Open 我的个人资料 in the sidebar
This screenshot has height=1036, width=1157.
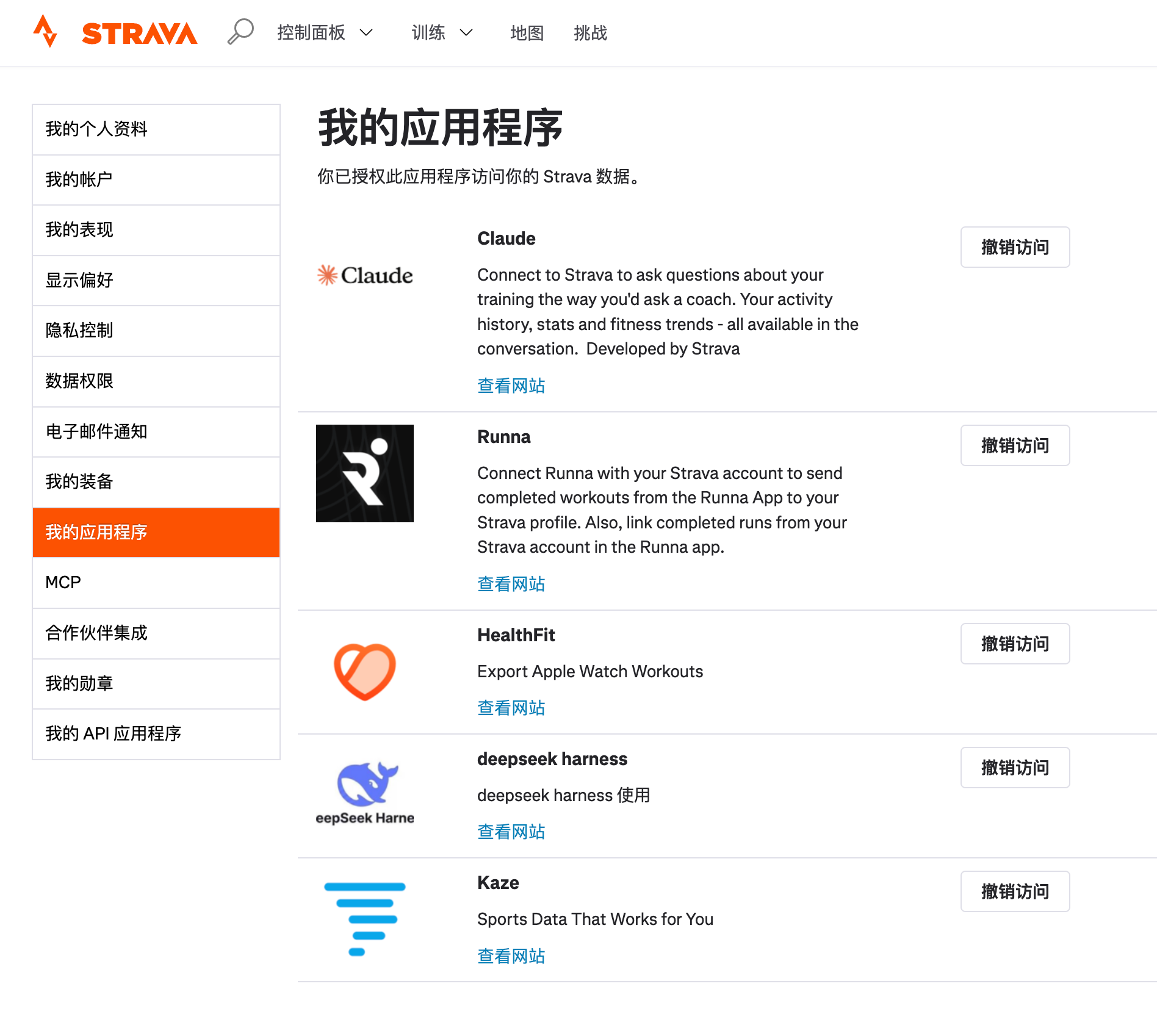tap(156, 129)
